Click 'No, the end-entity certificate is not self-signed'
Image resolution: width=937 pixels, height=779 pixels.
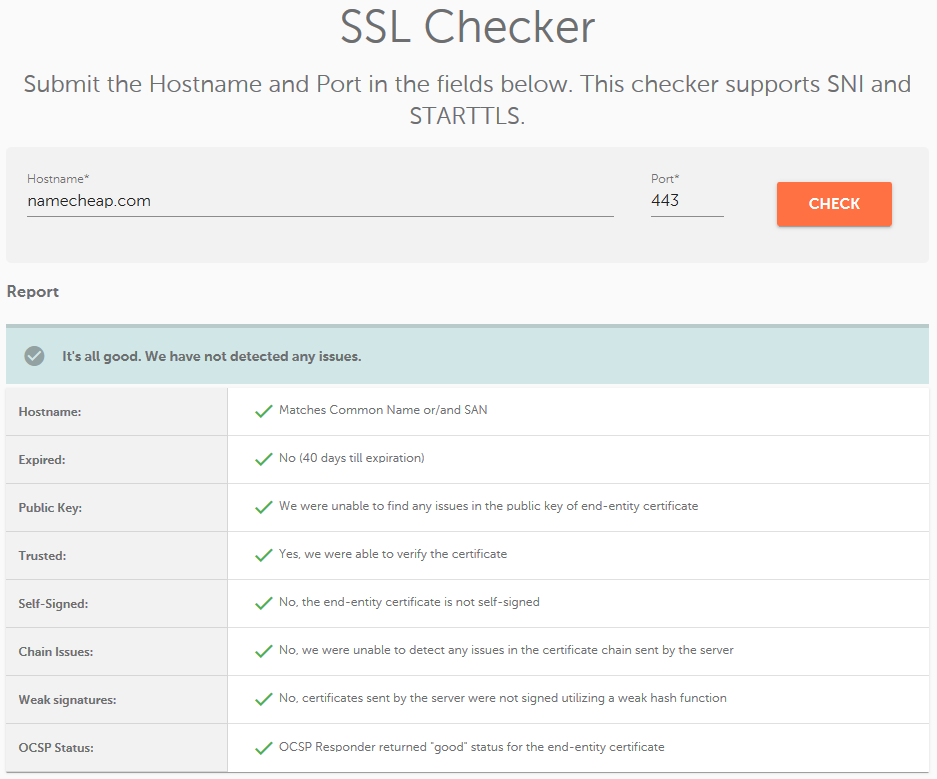[409, 602]
